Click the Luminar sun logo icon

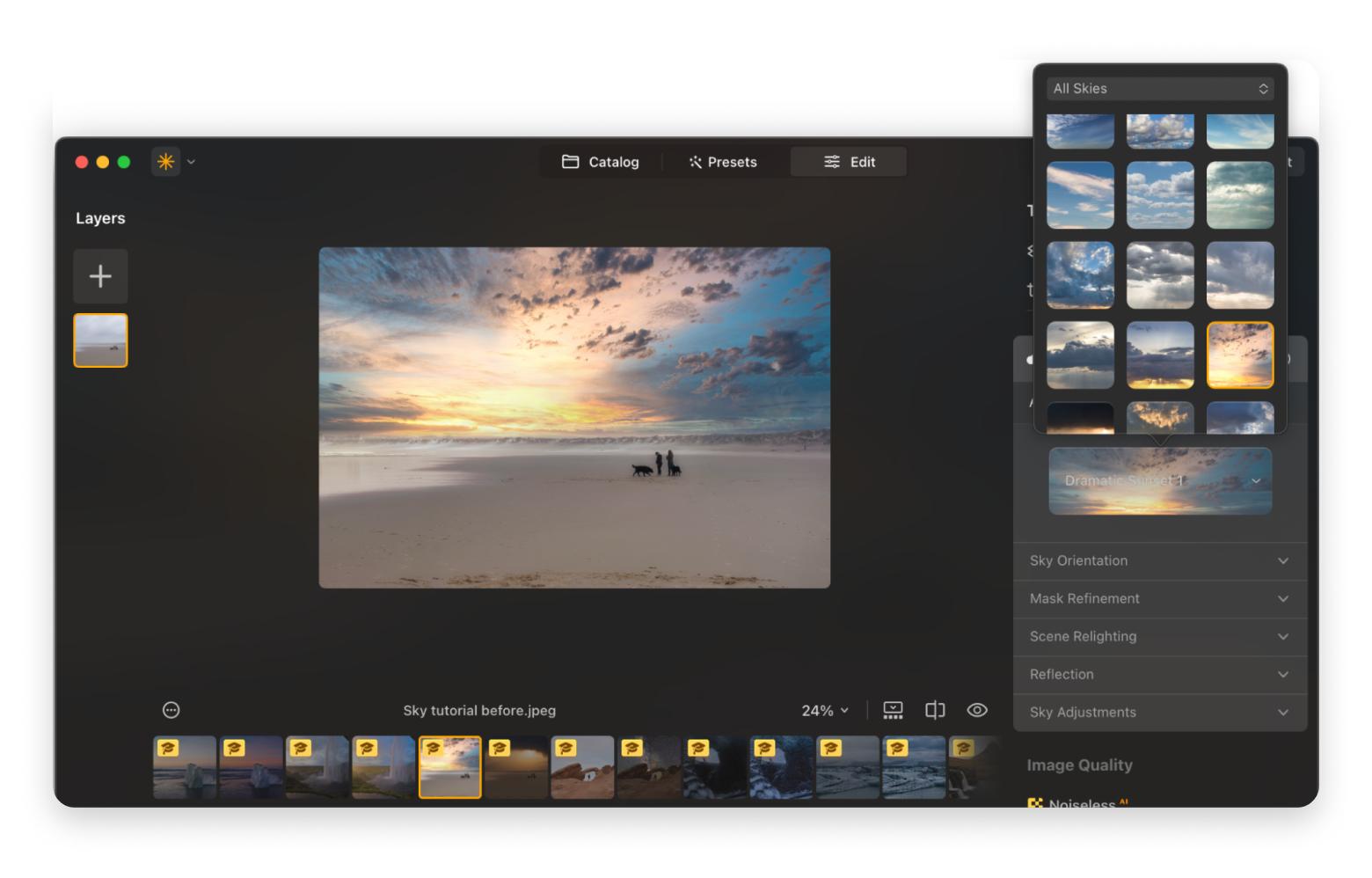(165, 162)
